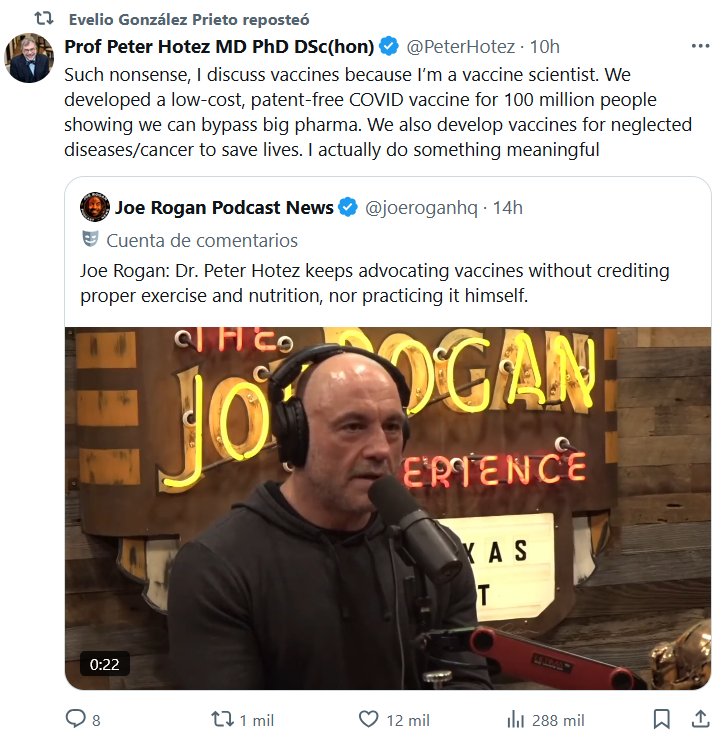The image size is (726, 746).
Task: Open the view analytics bar chart icon
Action: (516, 719)
